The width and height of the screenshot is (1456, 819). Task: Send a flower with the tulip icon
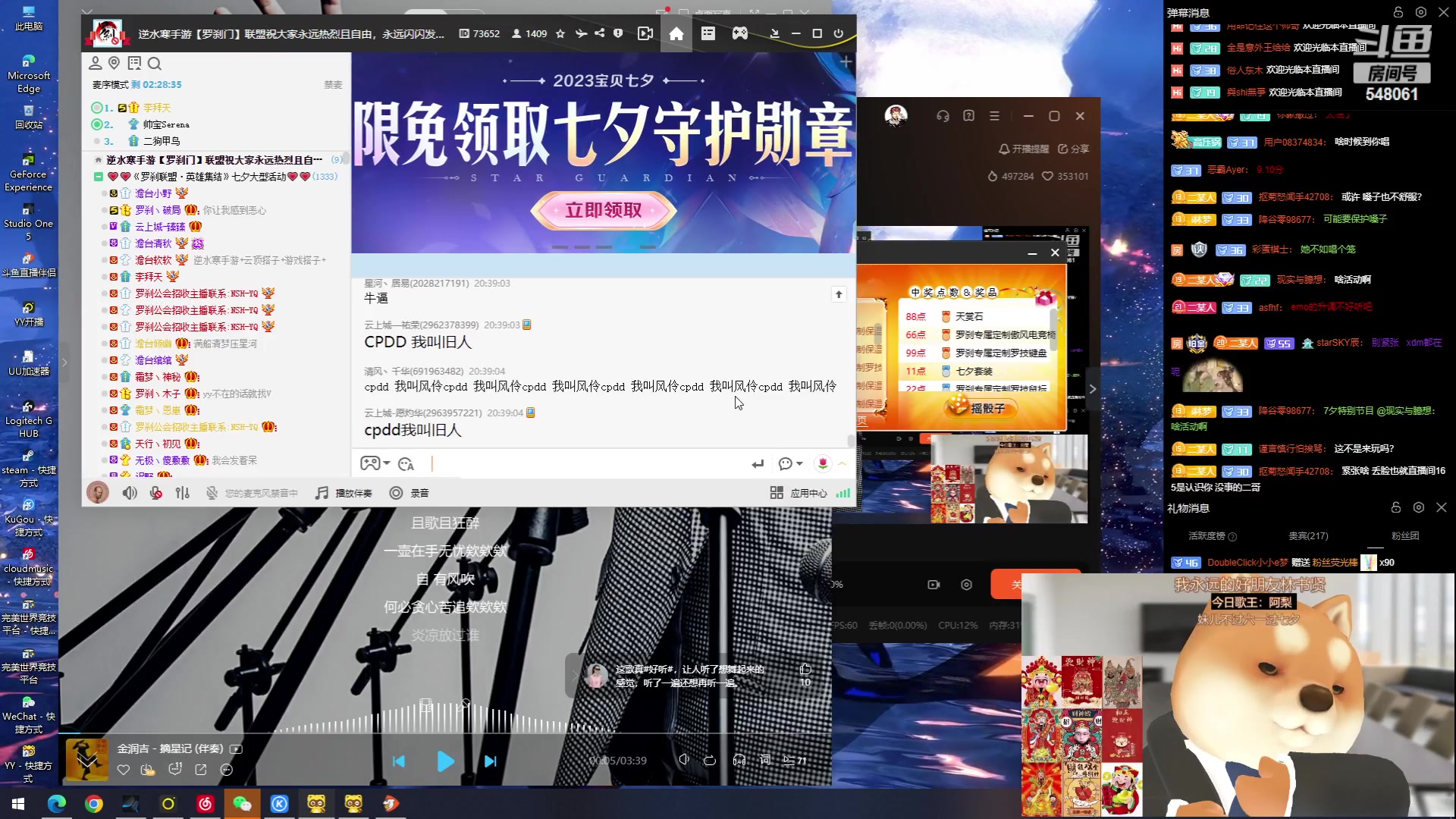point(823,463)
